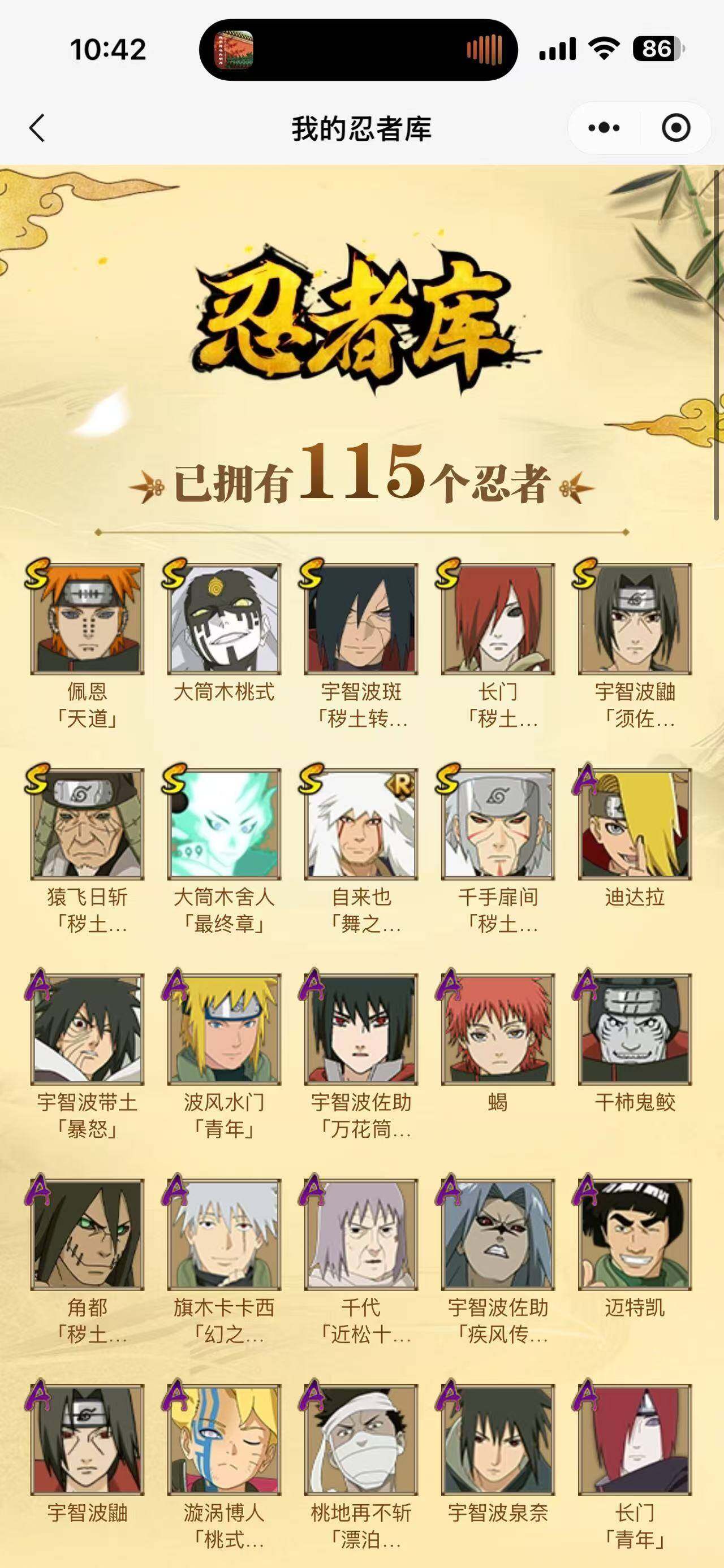Image resolution: width=724 pixels, height=1568 pixels.
Task: Close mini program via circle target icon
Action: (676, 128)
